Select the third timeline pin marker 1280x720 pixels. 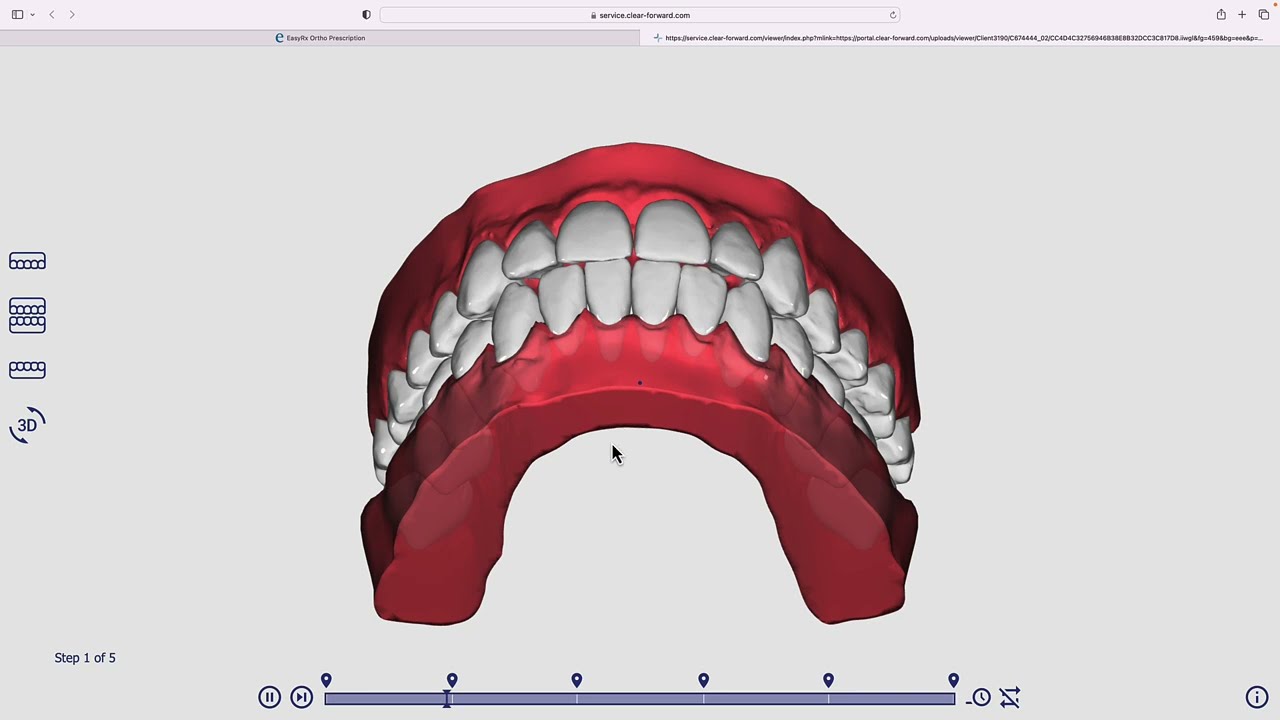pos(577,680)
